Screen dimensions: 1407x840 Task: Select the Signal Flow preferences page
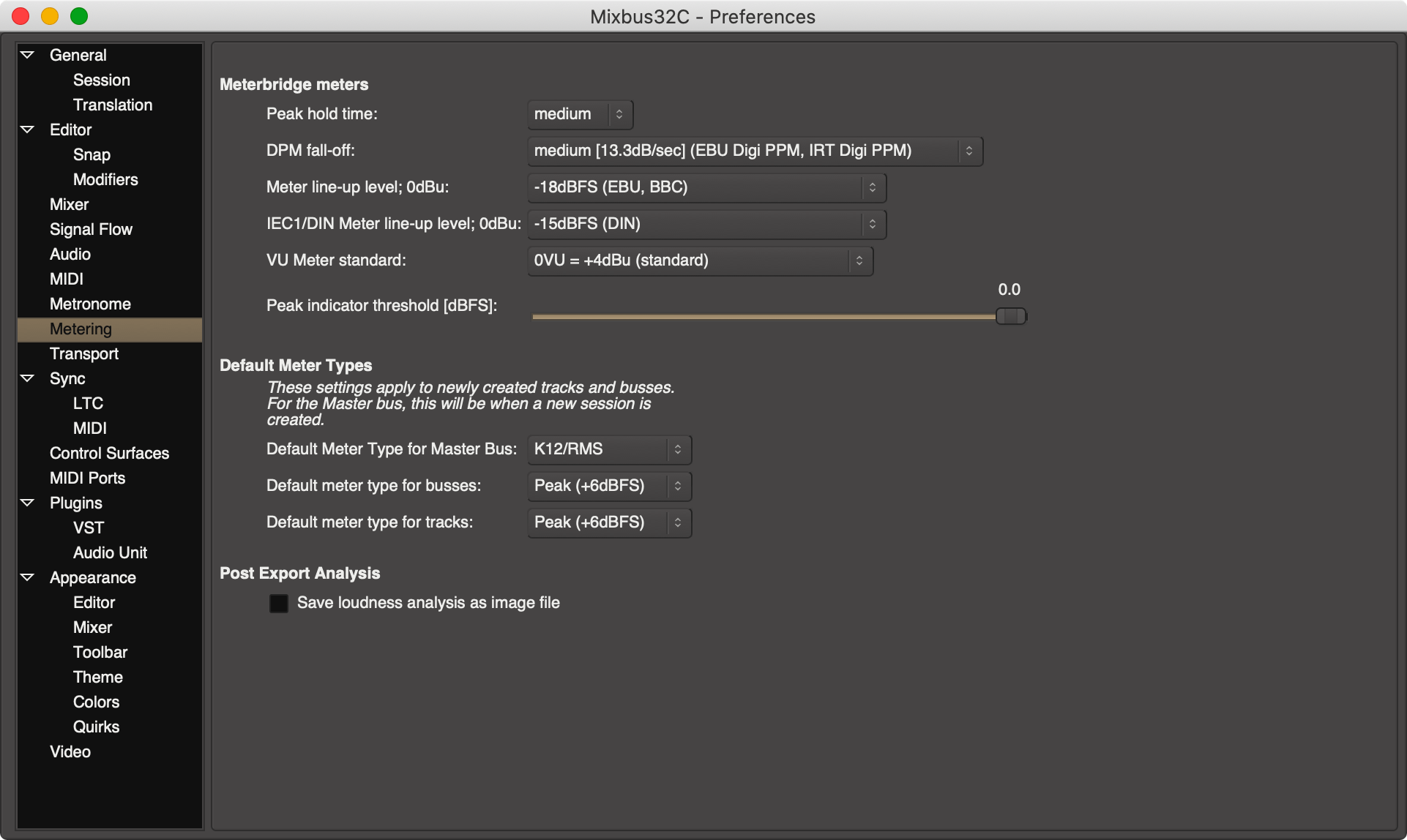[x=91, y=229]
